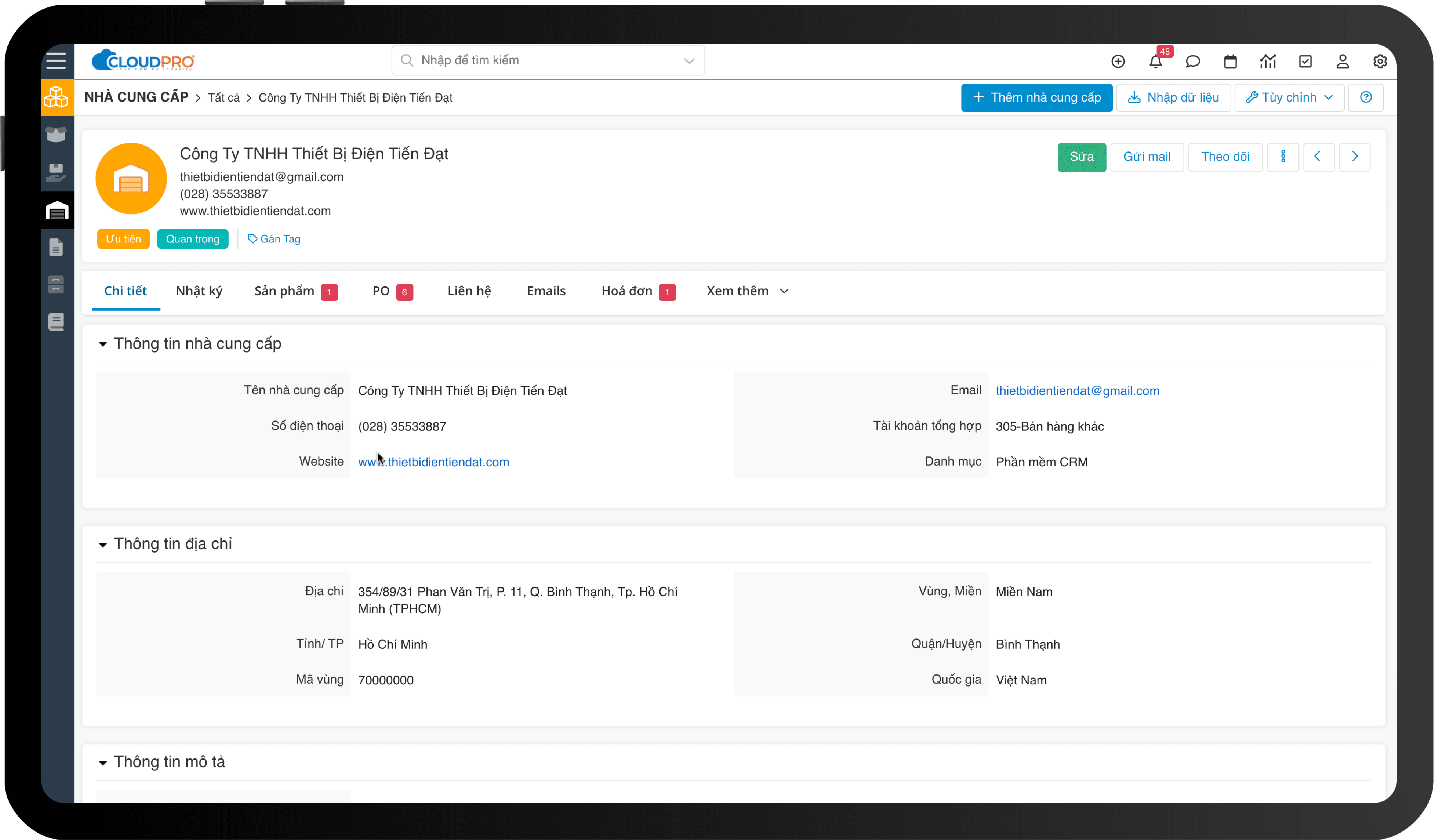The image size is (1434, 840).
Task: Open the tasks checkbox icon
Action: (x=1305, y=62)
